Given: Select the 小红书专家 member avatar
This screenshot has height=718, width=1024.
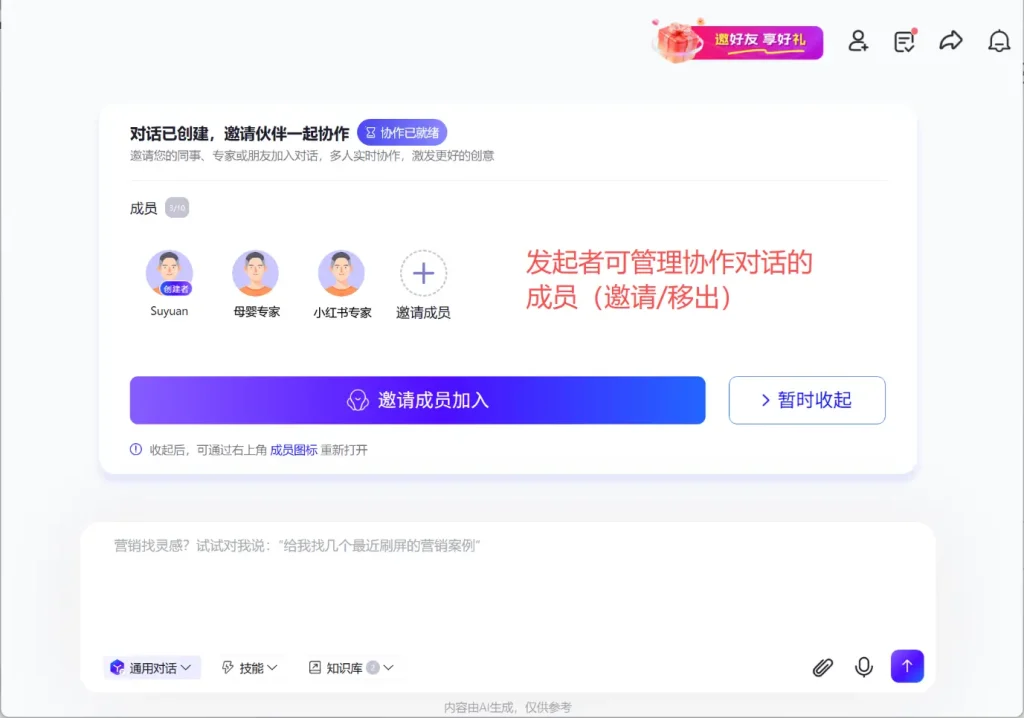Looking at the screenshot, I should coord(342,273).
